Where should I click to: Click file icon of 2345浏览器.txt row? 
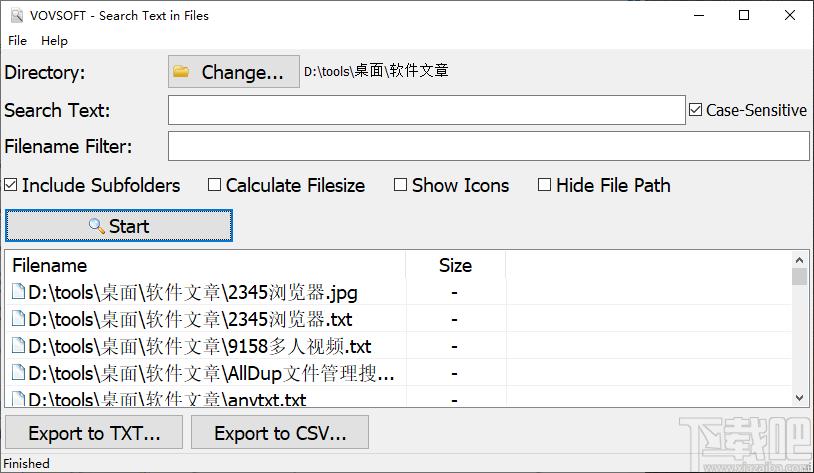[x=18, y=319]
